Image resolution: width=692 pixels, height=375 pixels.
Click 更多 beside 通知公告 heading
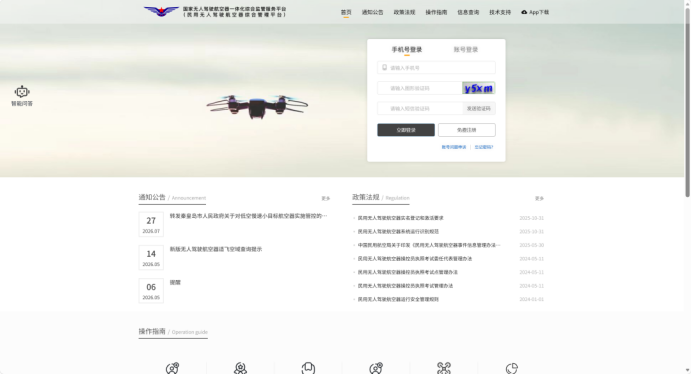pyautogui.click(x=326, y=199)
